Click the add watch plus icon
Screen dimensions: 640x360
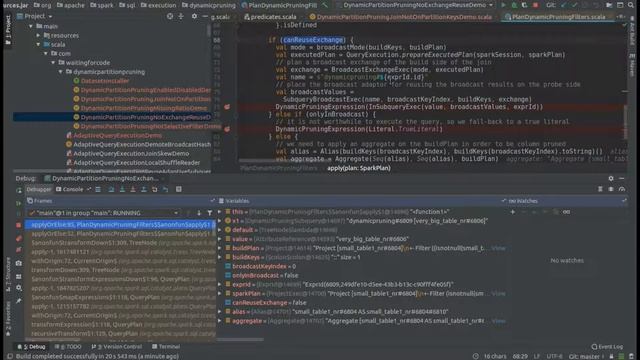coord(513,212)
